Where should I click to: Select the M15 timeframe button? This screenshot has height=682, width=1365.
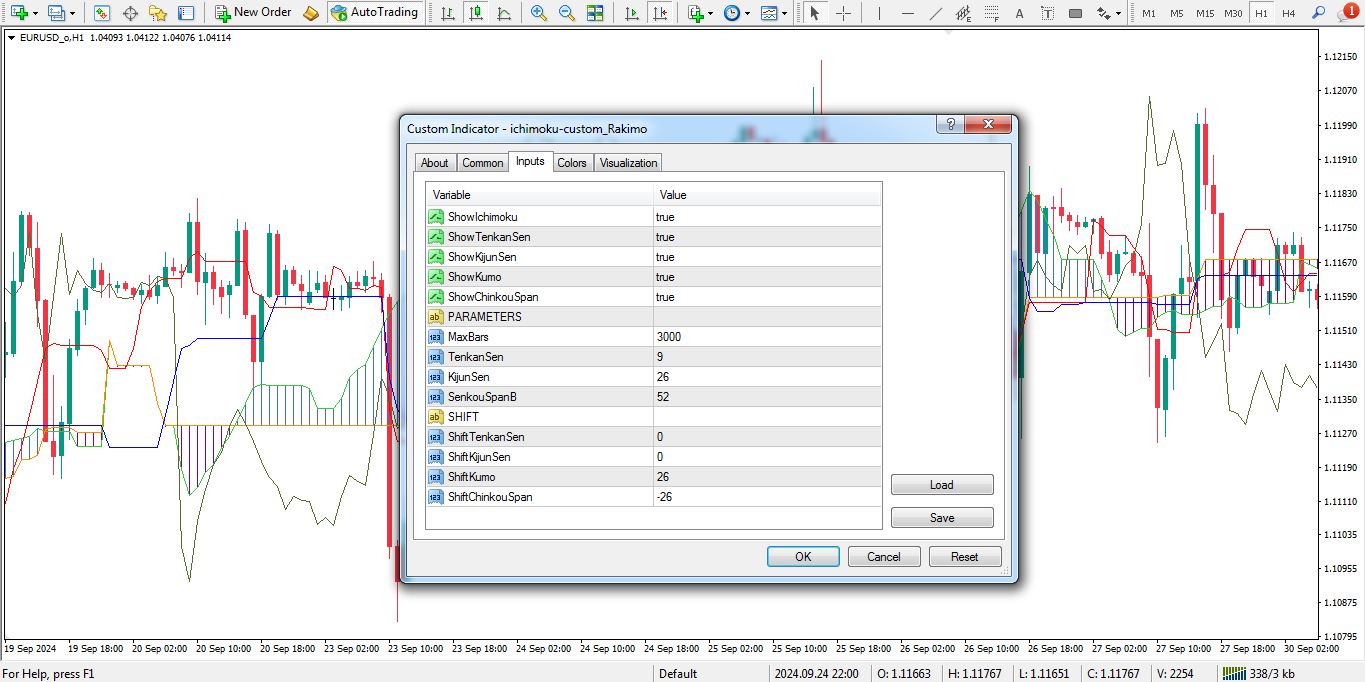(1205, 13)
